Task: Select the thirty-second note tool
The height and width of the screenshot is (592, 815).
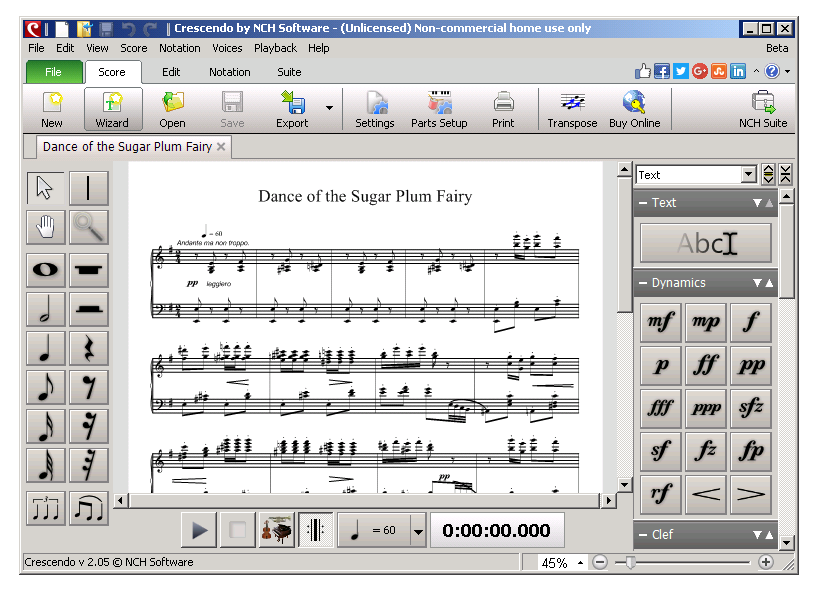Action: click(46, 465)
